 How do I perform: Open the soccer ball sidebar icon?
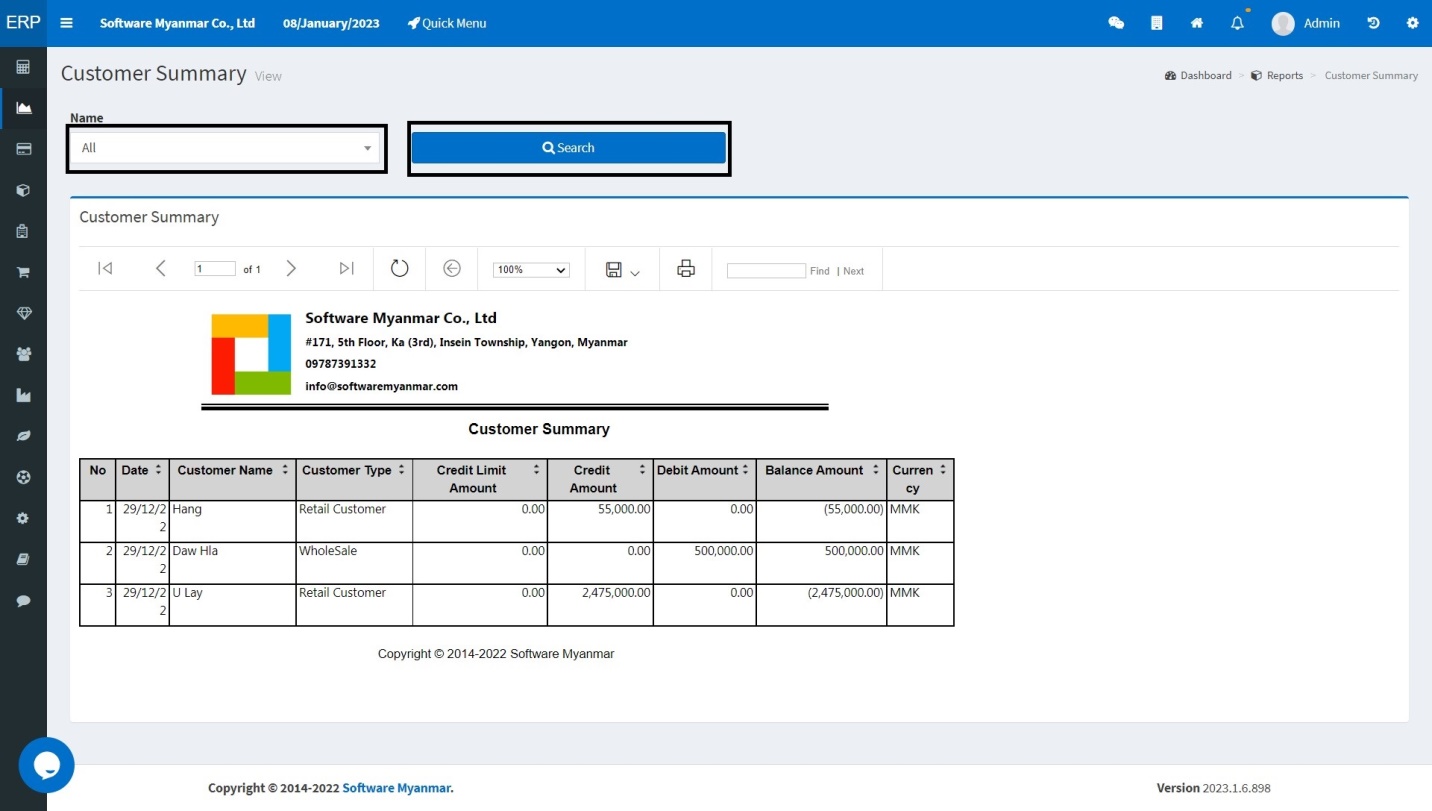coord(23,477)
